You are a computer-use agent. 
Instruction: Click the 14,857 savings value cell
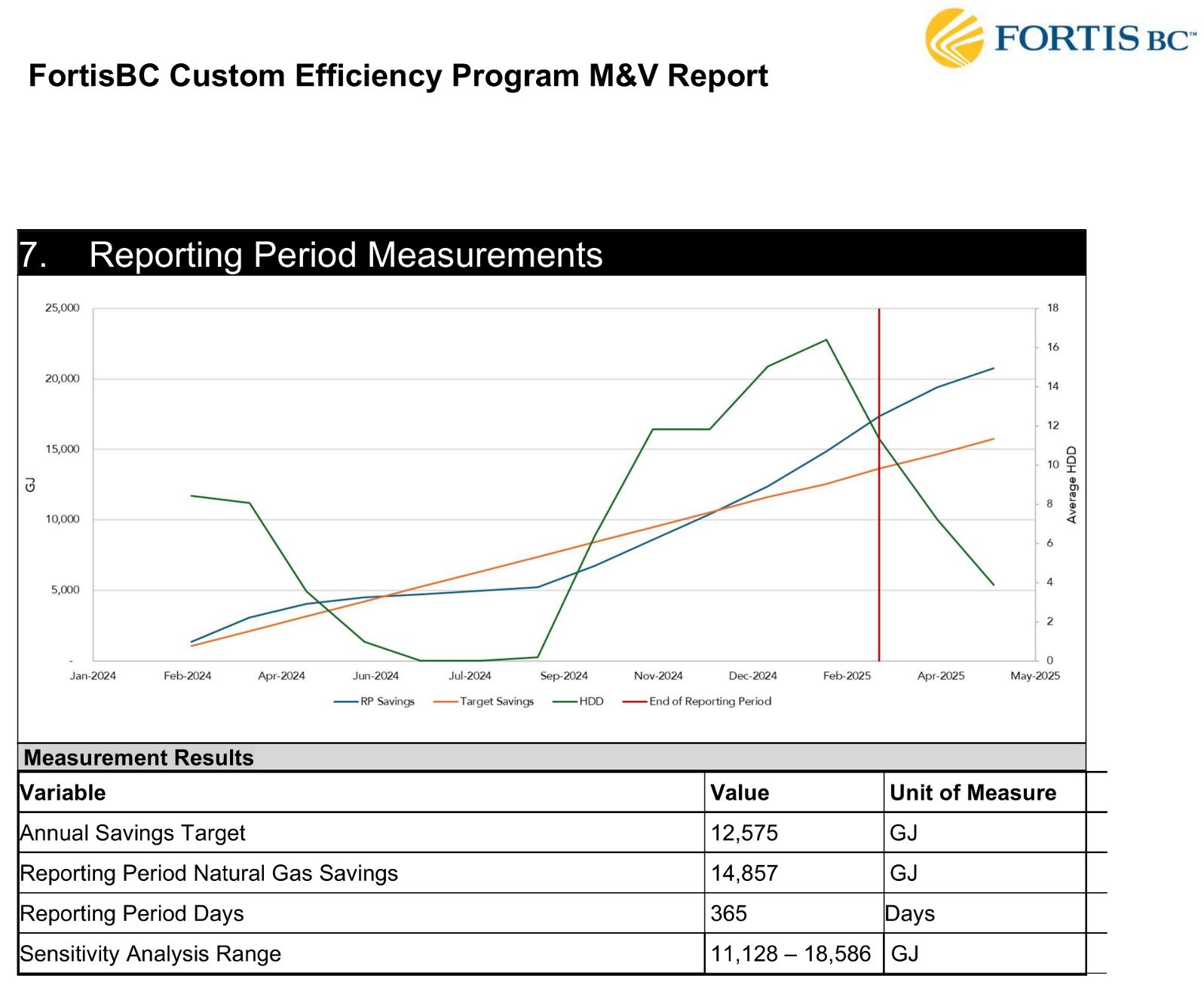click(744, 873)
